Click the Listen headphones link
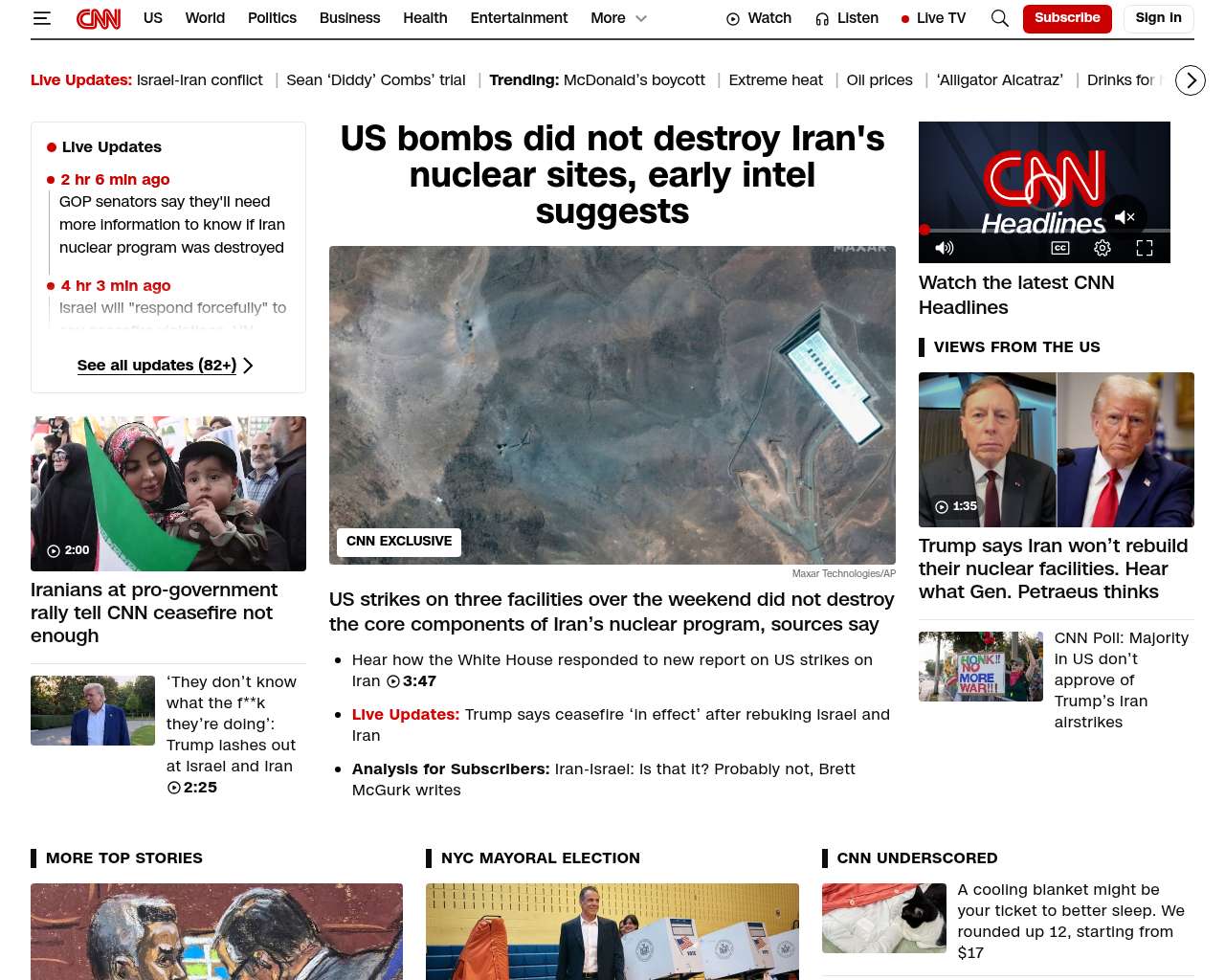The image size is (1225, 980). [x=847, y=18]
